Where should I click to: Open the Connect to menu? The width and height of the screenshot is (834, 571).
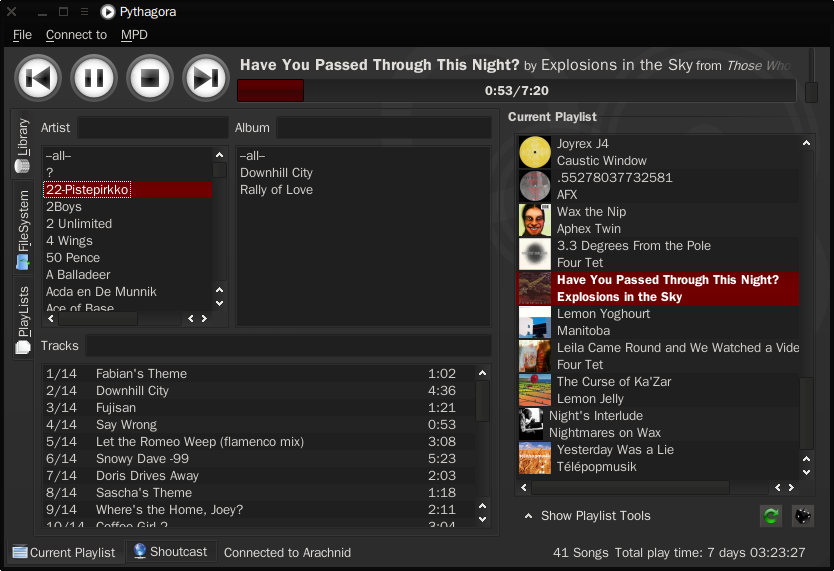pos(76,35)
